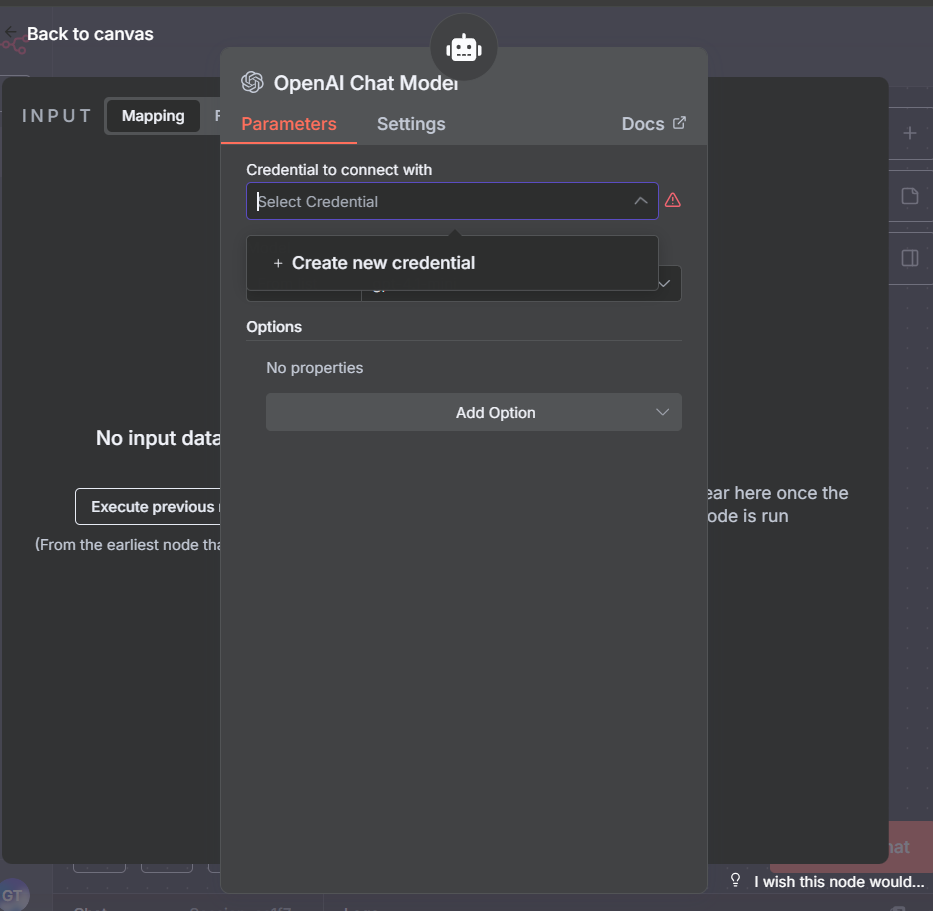The height and width of the screenshot is (911, 933).
Task: Click the 'No input data' message
Action: 158,438
